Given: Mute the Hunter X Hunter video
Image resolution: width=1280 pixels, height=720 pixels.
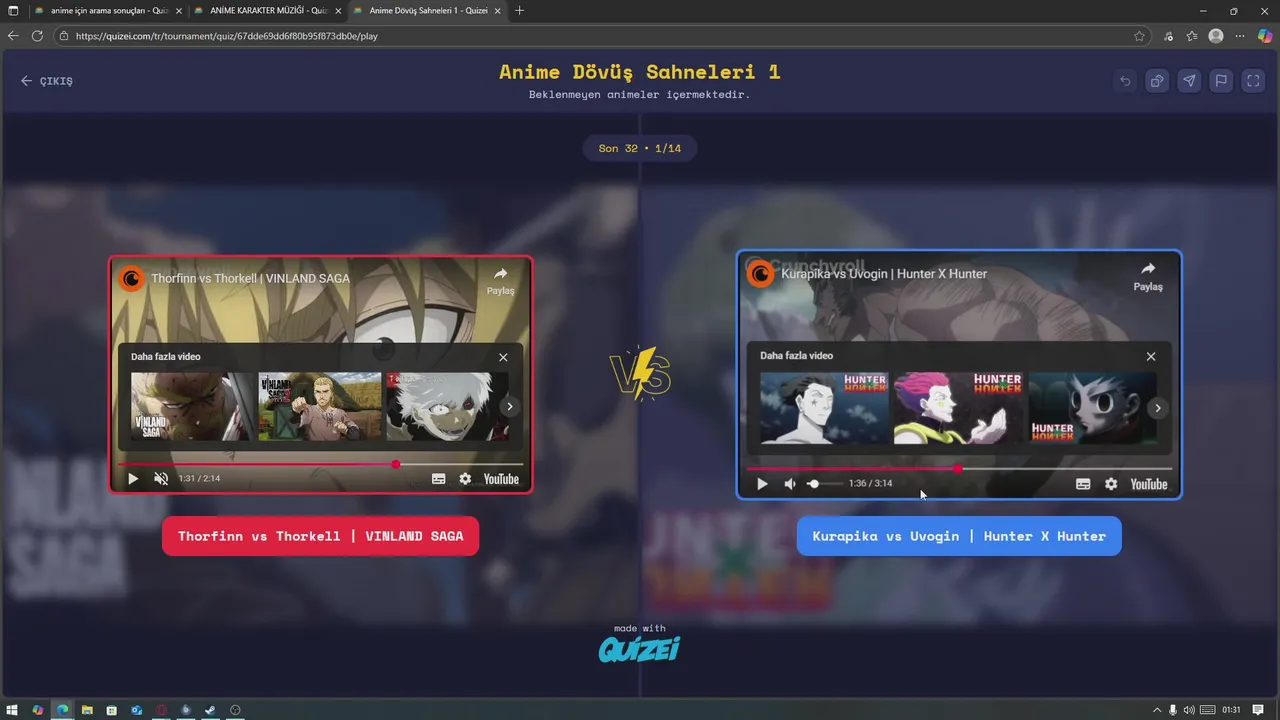Looking at the screenshot, I should (790, 484).
